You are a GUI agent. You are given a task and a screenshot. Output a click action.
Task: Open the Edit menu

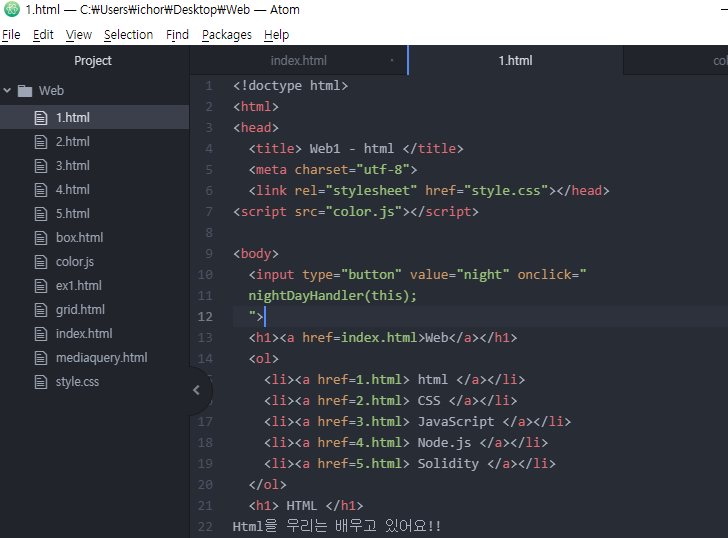tap(43, 35)
